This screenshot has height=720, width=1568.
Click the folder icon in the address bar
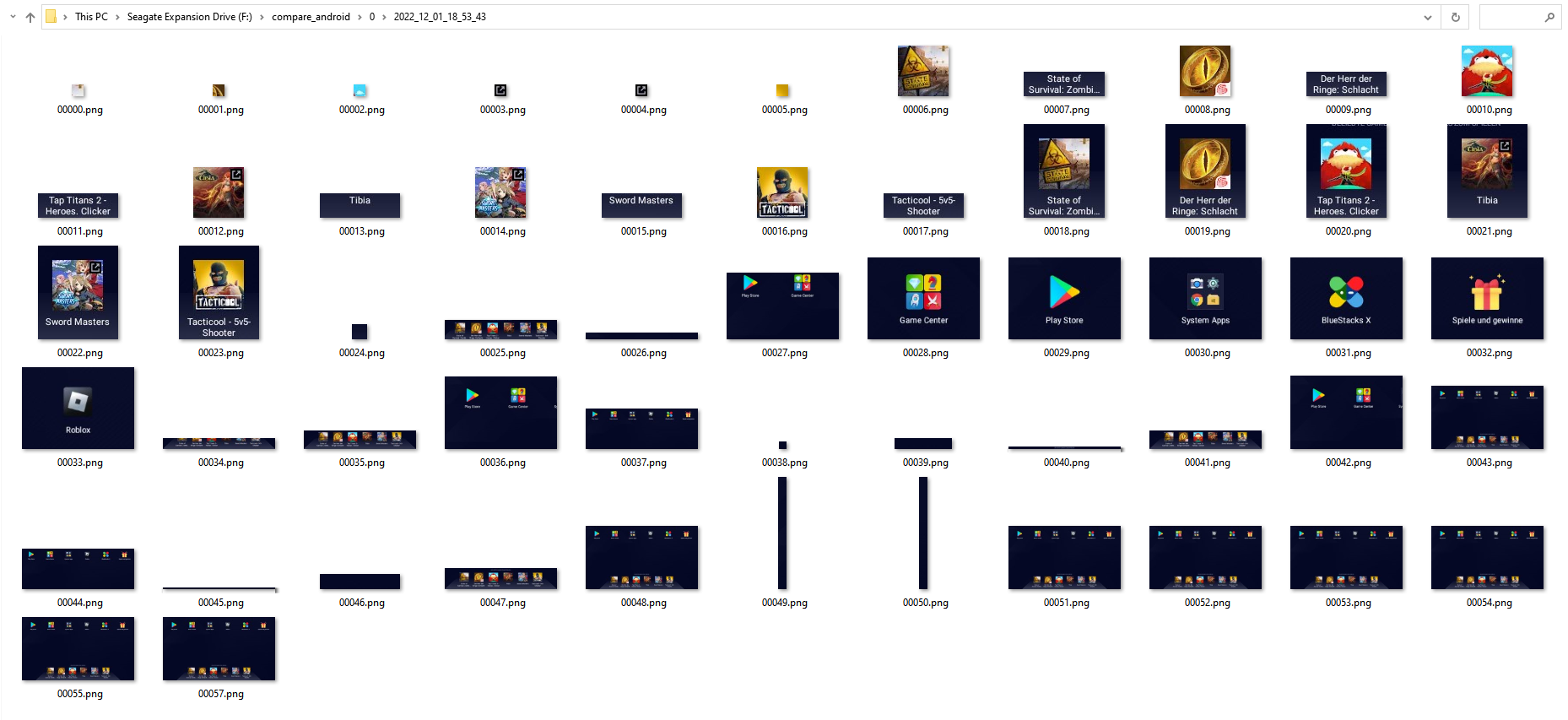click(x=51, y=17)
